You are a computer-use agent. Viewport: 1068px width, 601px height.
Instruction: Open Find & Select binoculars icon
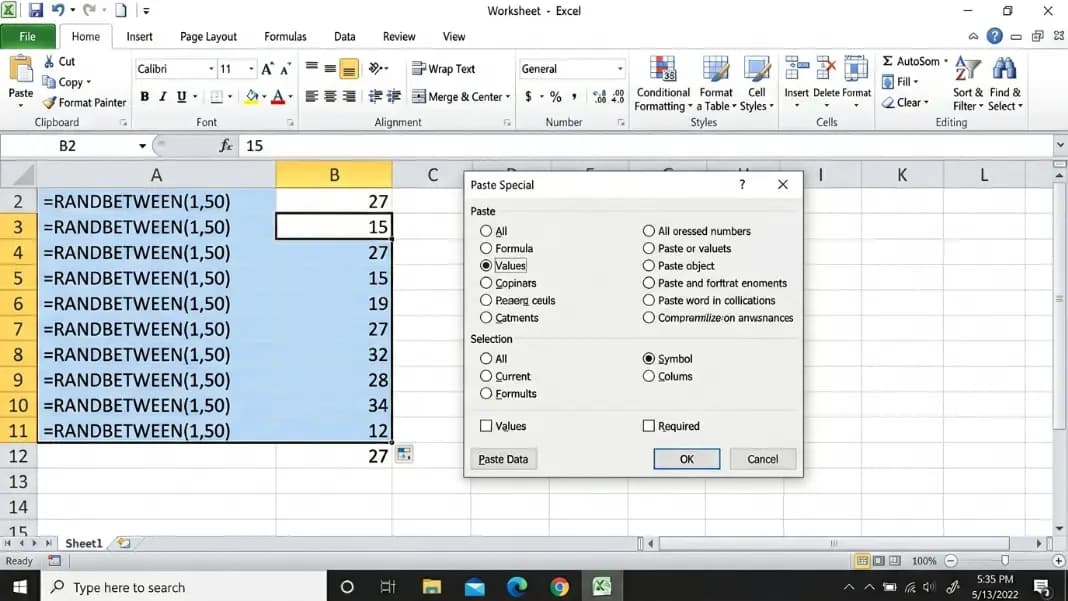[x=1004, y=70]
